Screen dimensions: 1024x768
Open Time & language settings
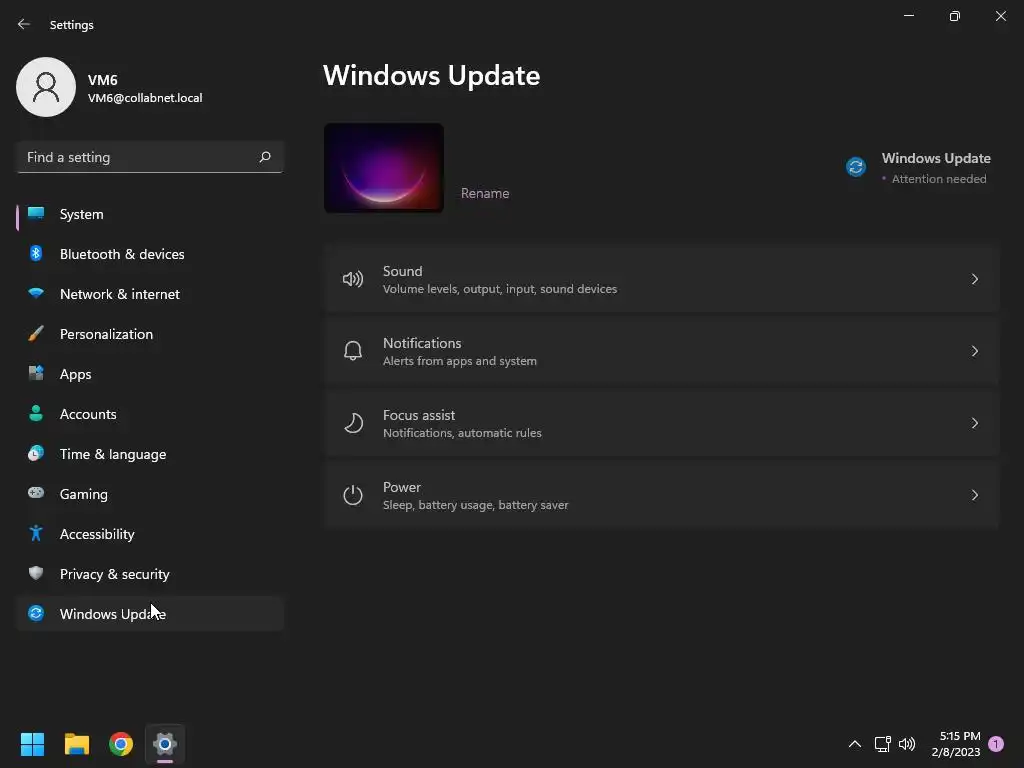point(150,454)
